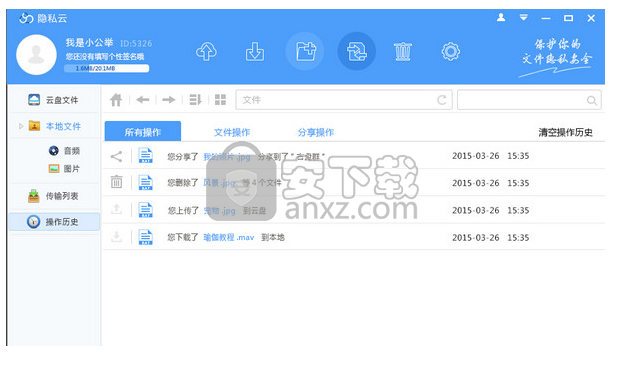This screenshot has width=629, height=365.
Task: Click username 我是小公举
Action: tap(89, 43)
